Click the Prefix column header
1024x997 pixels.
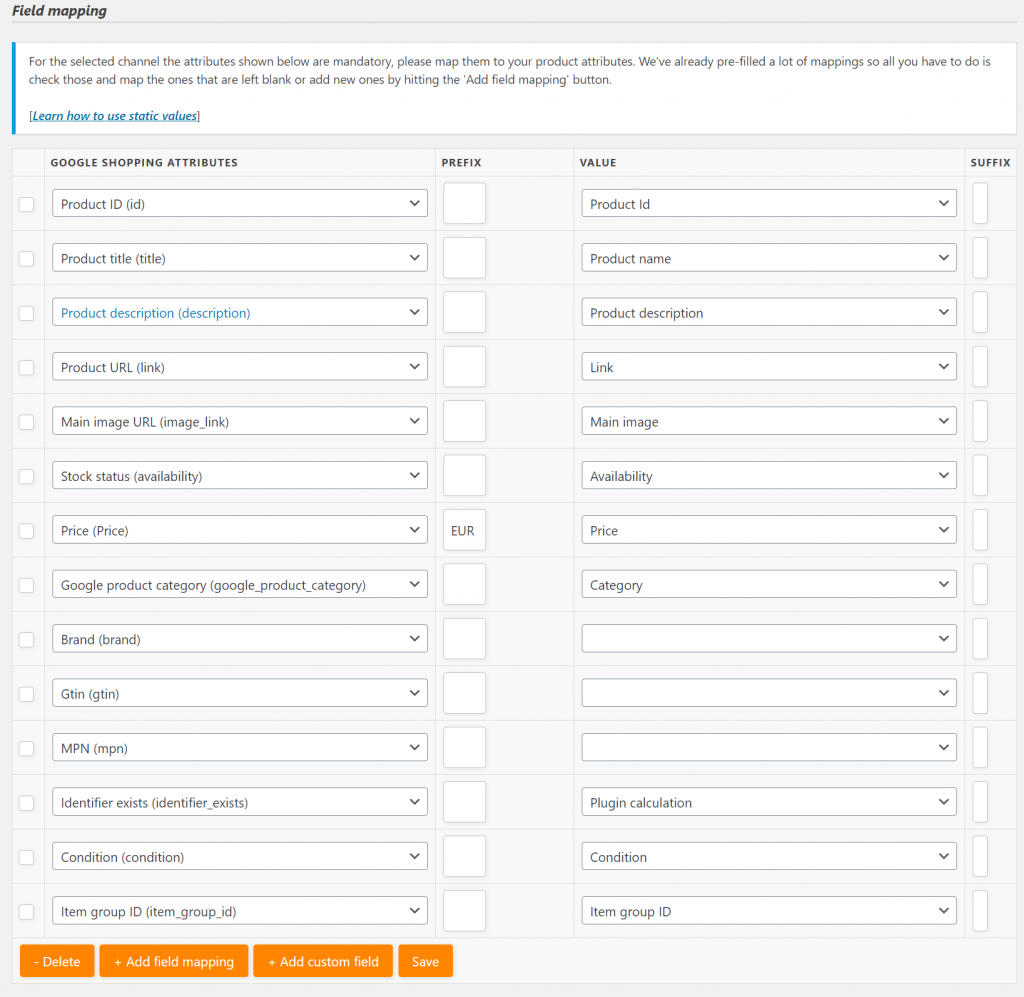[x=461, y=163]
